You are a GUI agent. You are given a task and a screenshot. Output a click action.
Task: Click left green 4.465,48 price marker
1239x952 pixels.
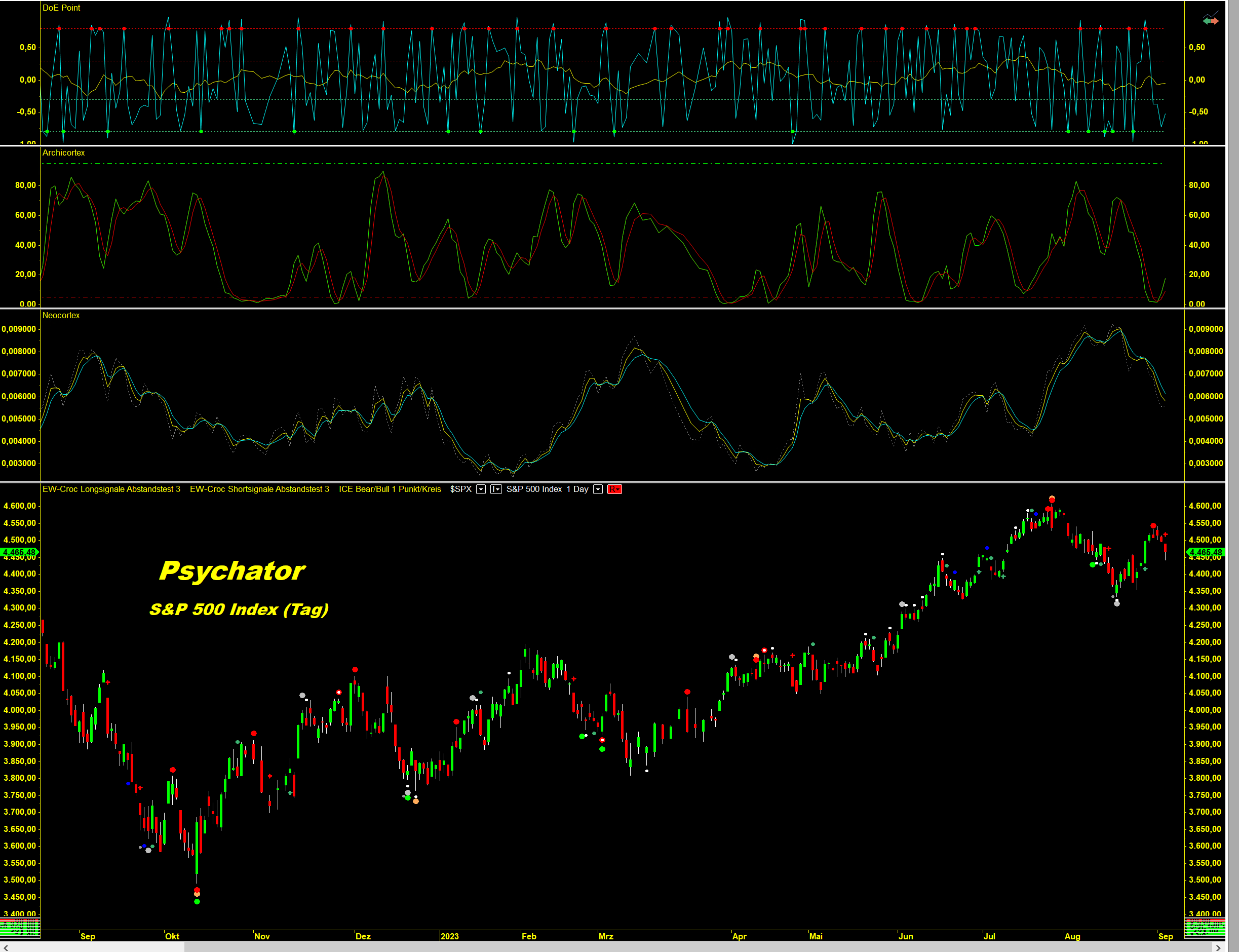tap(19, 552)
